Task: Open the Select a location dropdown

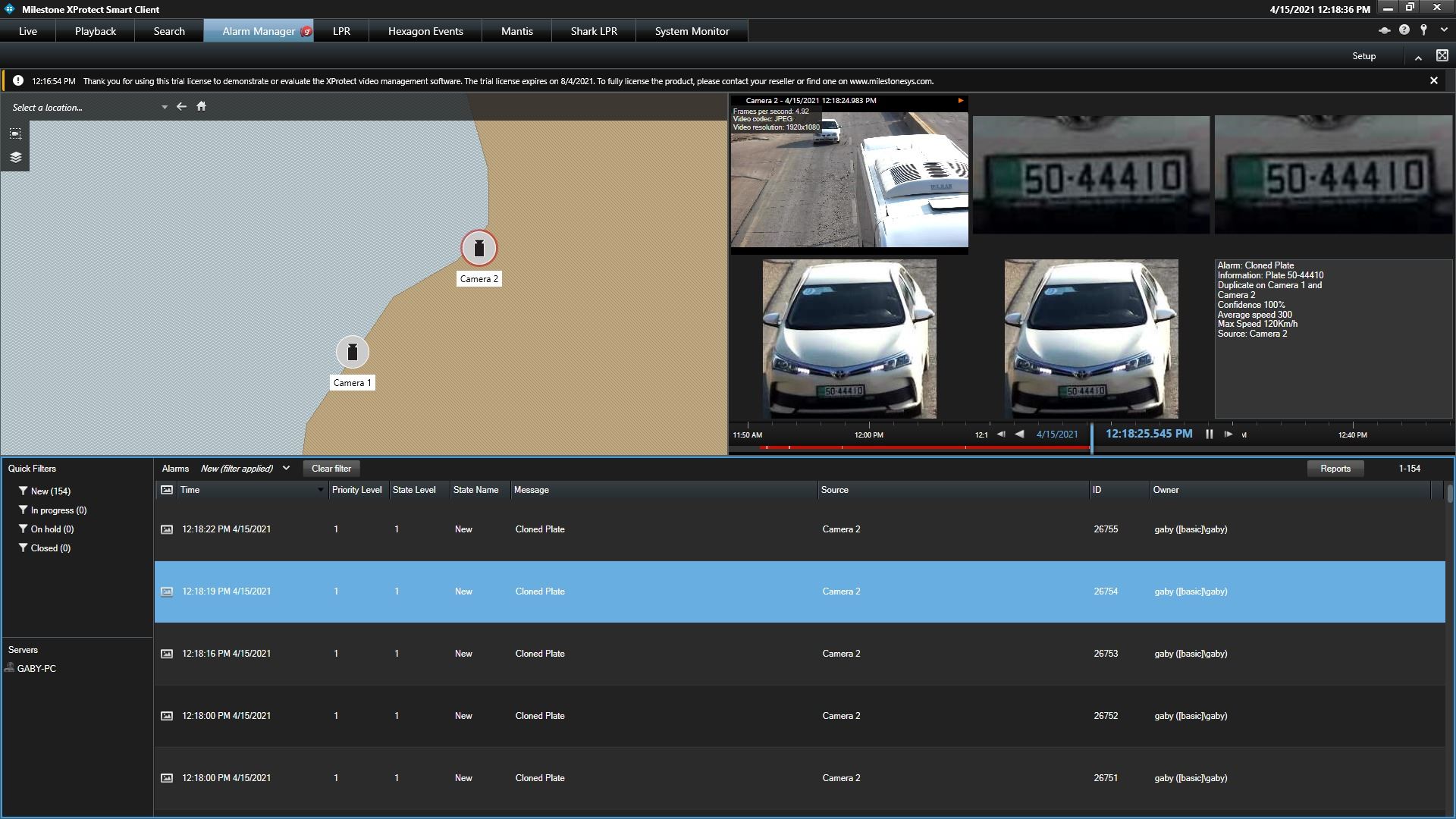Action: 164,108
